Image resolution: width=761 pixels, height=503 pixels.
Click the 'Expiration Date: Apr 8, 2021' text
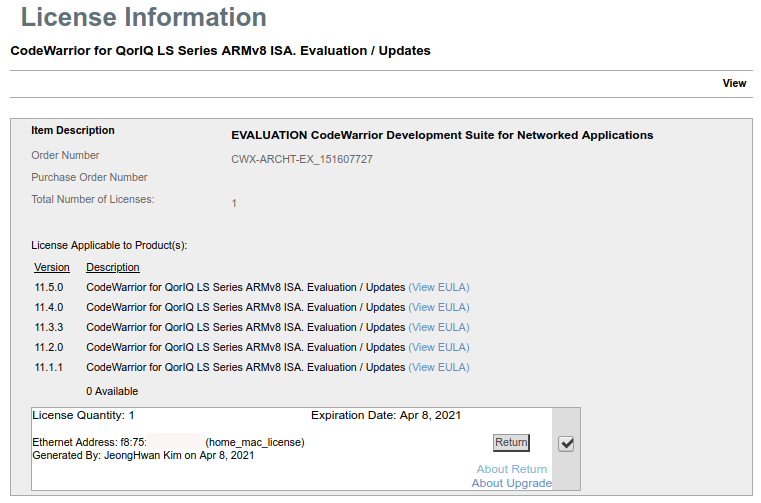(386, 415)
